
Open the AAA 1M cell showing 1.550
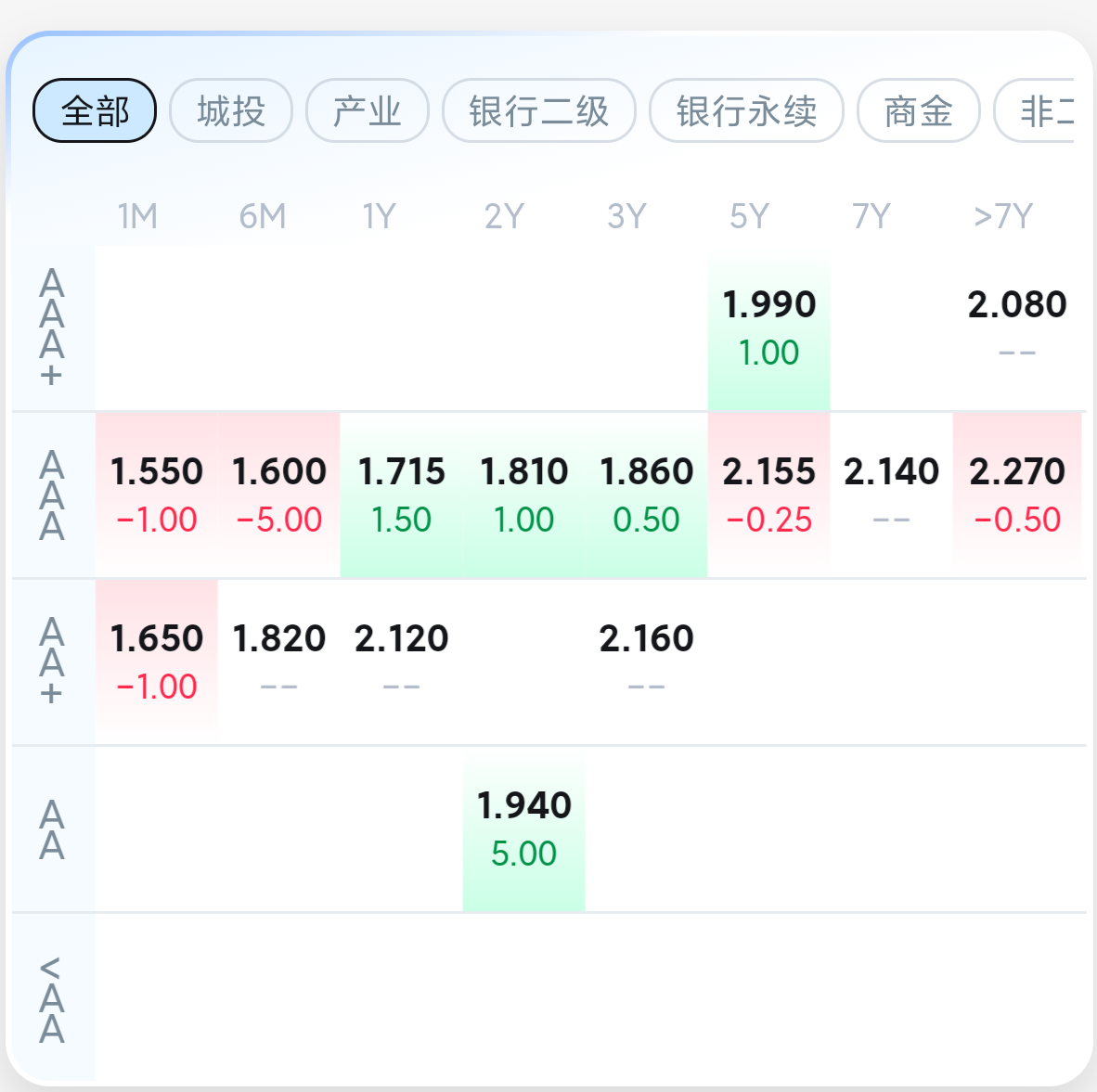tap(157, 495)
